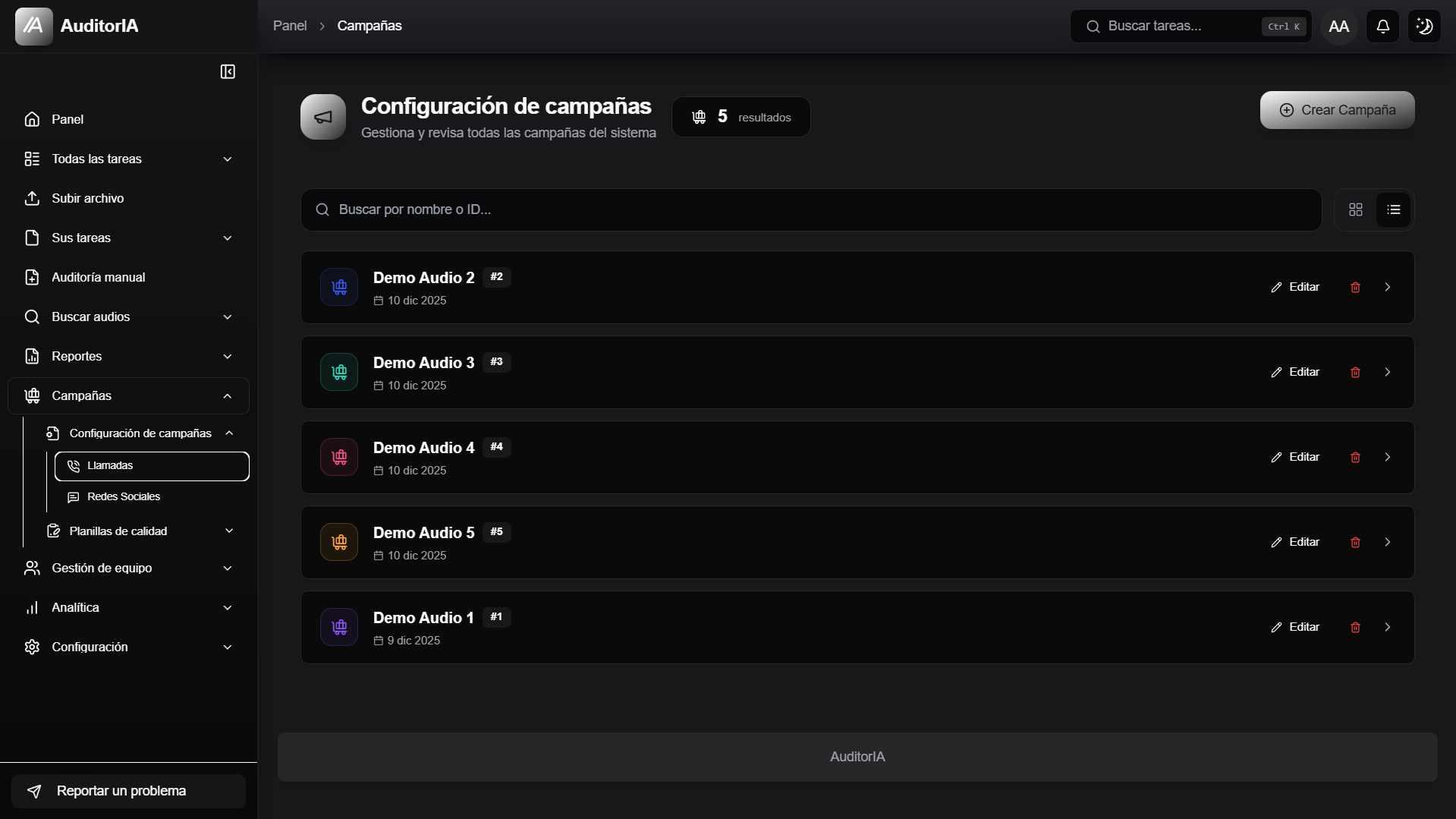Edit the Demo Audio 1 campaign
Viewport: 1456px width, 819px height.
pos(1295,627)
